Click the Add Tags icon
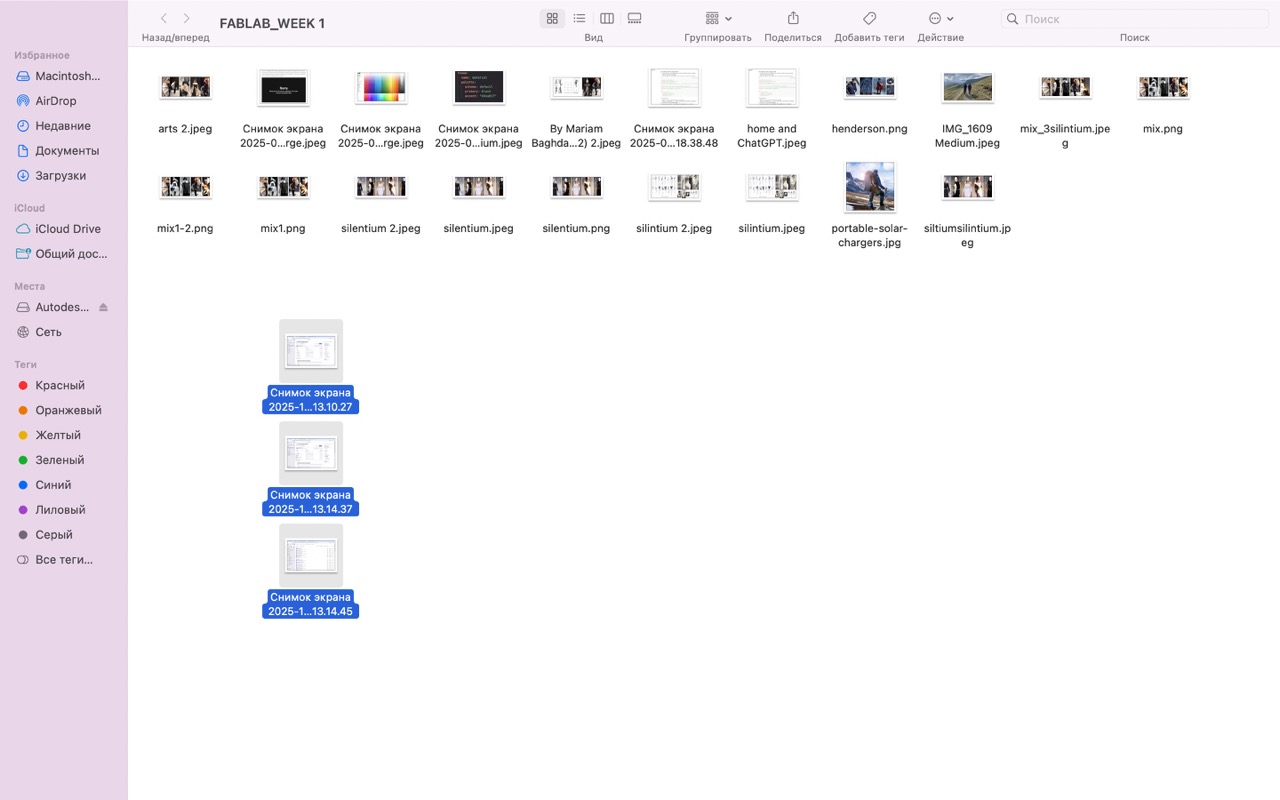 coord(869,18)
